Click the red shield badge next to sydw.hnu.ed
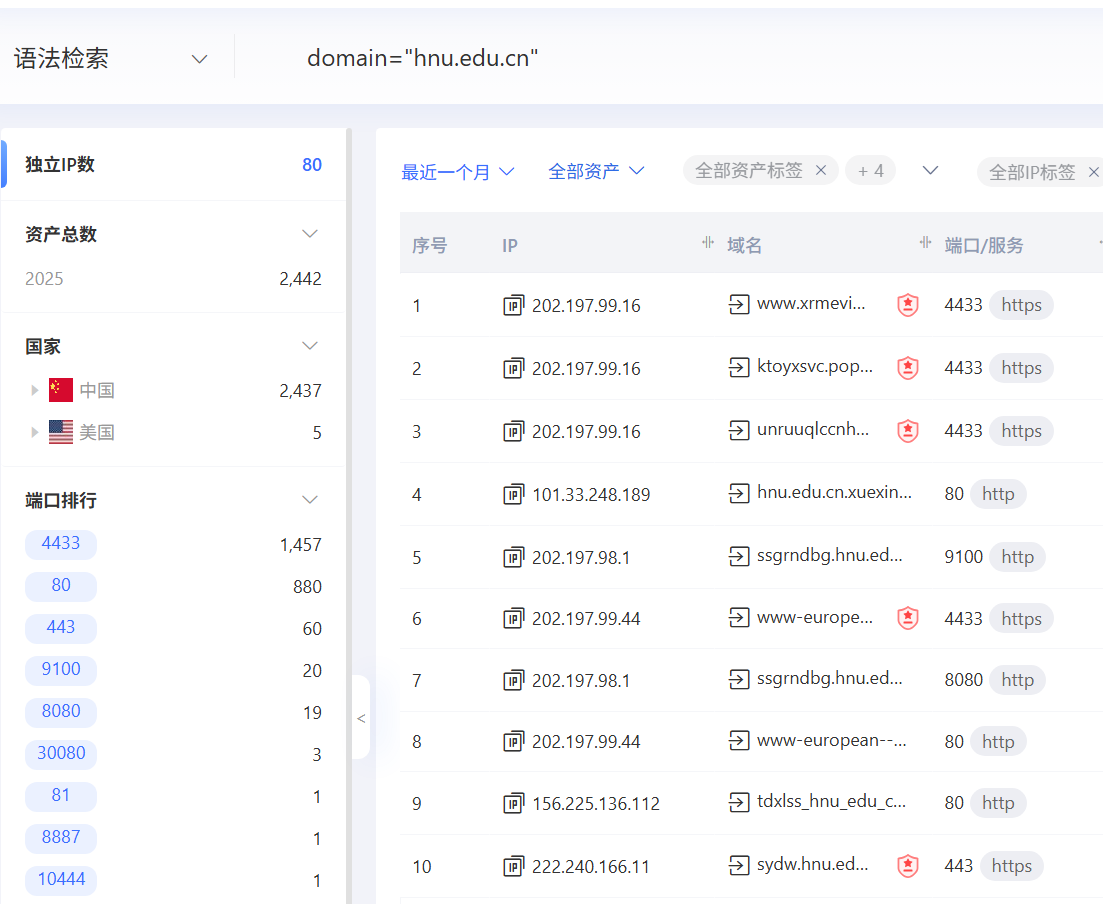 tap(907, 866)
